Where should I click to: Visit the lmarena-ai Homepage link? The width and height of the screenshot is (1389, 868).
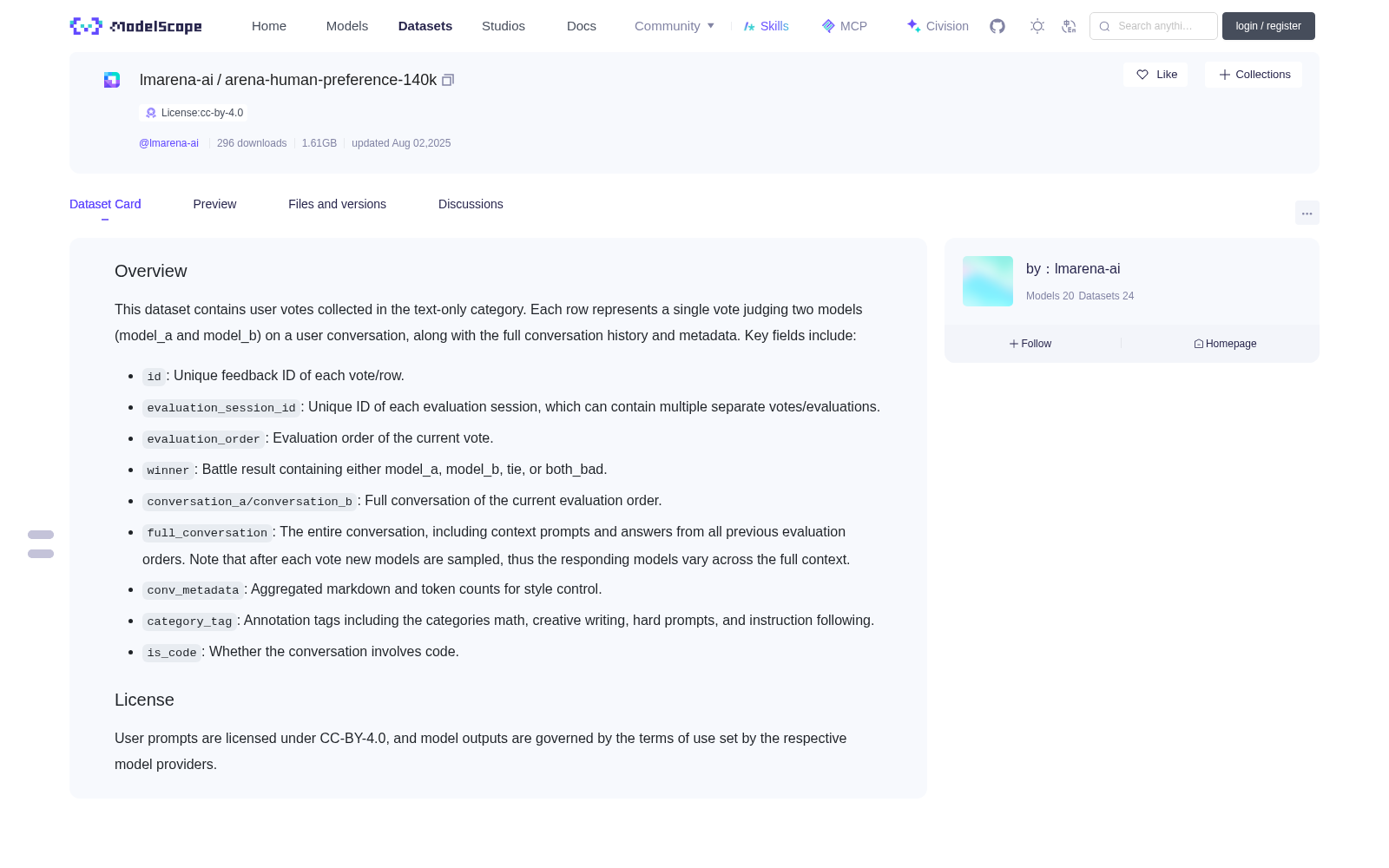[x=1225, y=344]
